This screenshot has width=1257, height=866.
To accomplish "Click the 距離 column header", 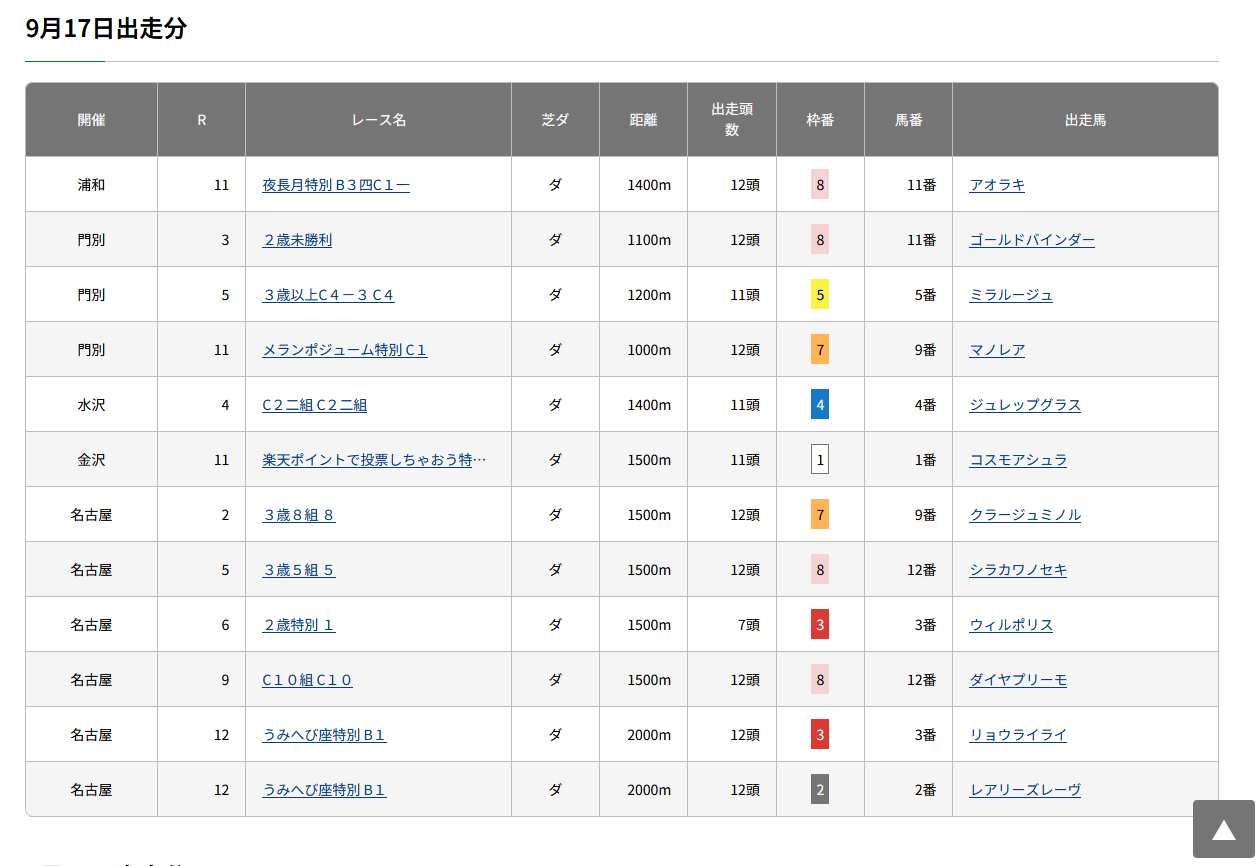I will tap(643, 120).
